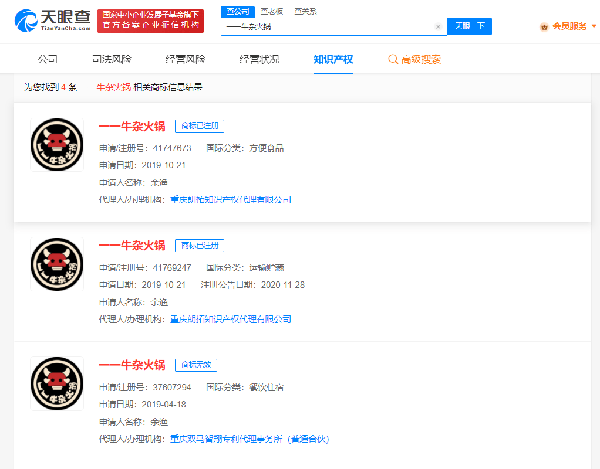
Task: Switch to the 经营状况 tab
Action: 258,60
